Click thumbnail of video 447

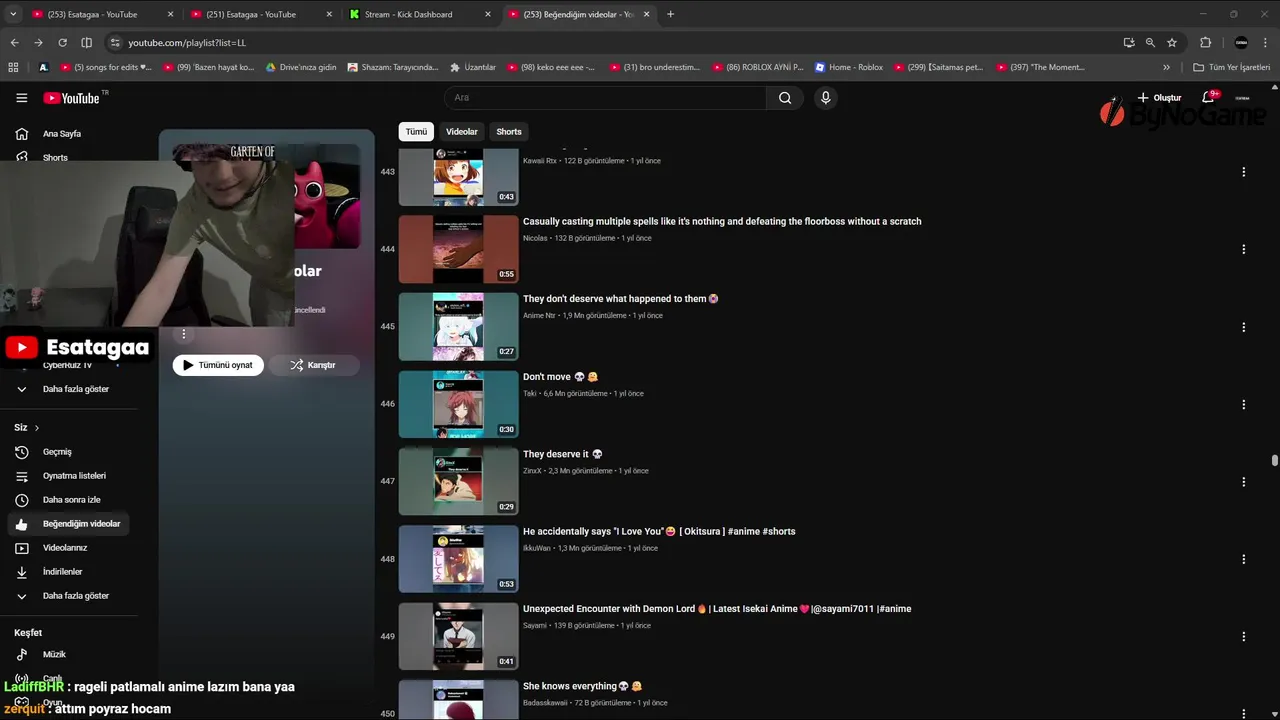(x=458, y=481)
